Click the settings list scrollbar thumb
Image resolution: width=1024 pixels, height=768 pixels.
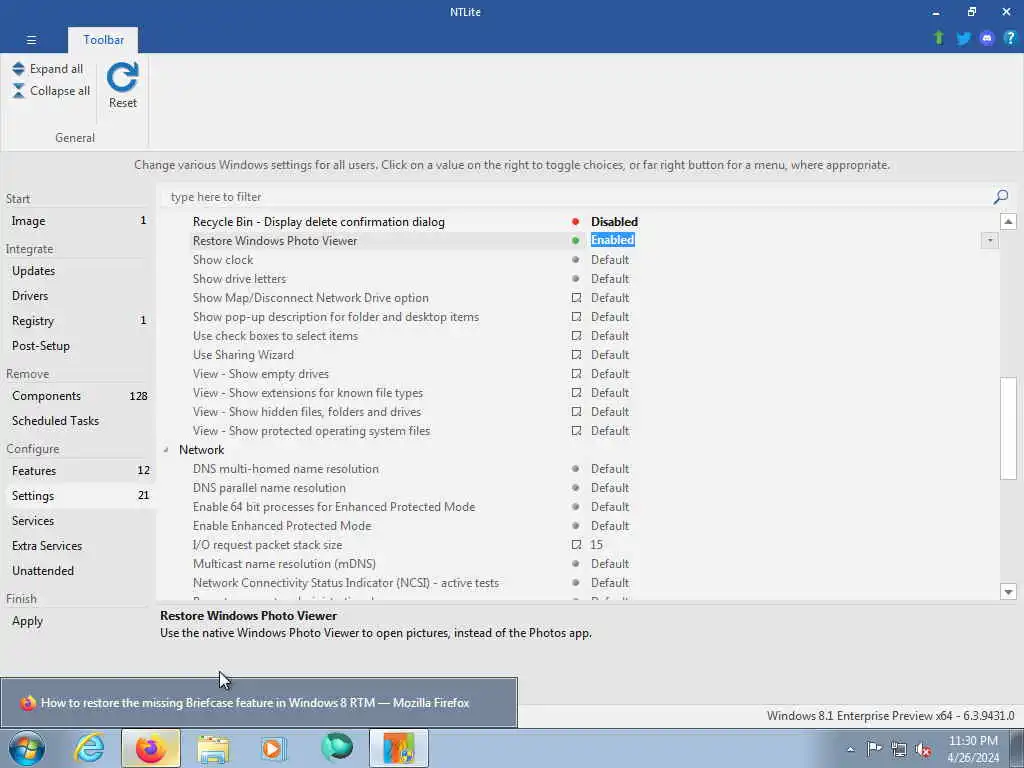coord(1008,428)
